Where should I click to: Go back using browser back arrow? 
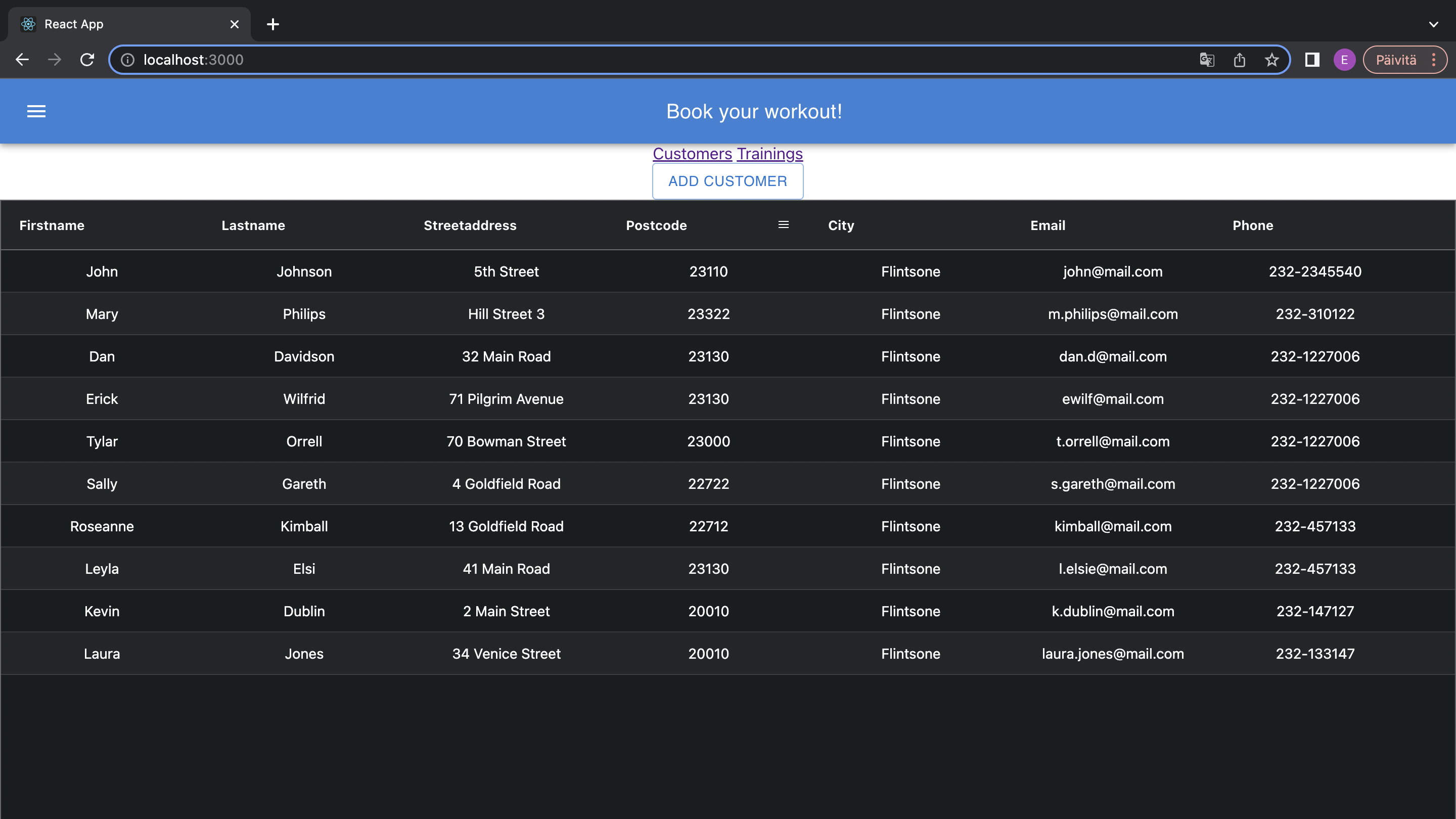(x=22, y=60)
